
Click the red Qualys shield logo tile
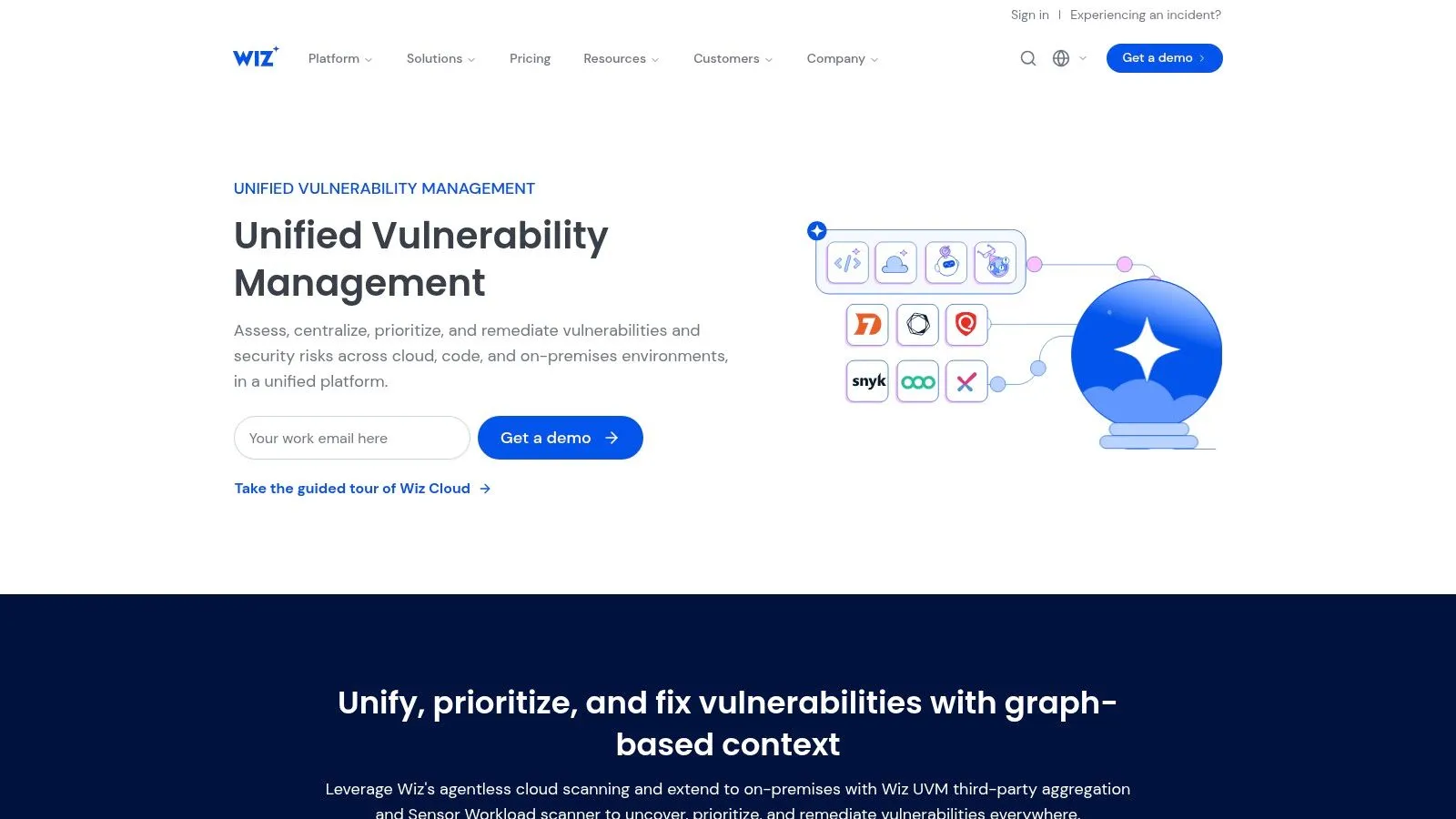(966, 325)
